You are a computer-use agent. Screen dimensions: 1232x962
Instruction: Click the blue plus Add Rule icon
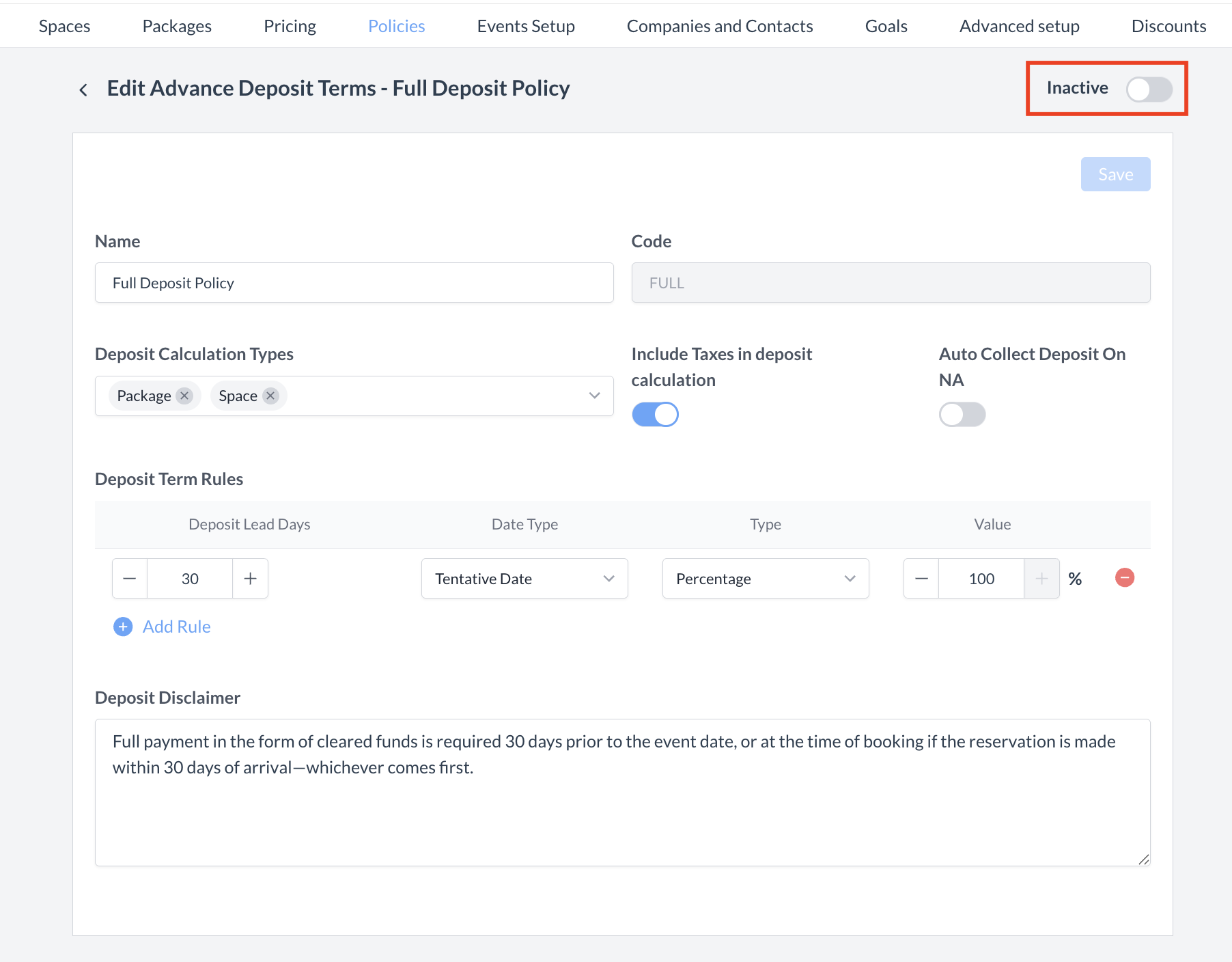point(123,627)
